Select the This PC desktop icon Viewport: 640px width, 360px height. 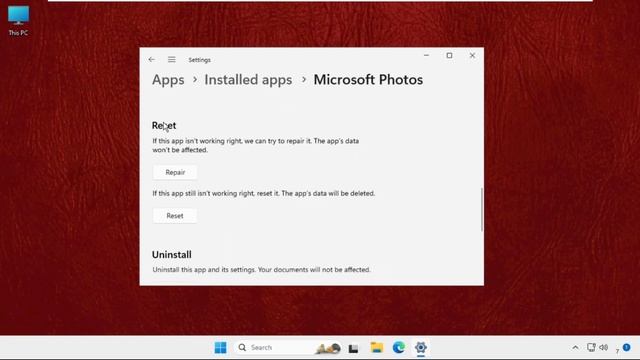(18, 20)
